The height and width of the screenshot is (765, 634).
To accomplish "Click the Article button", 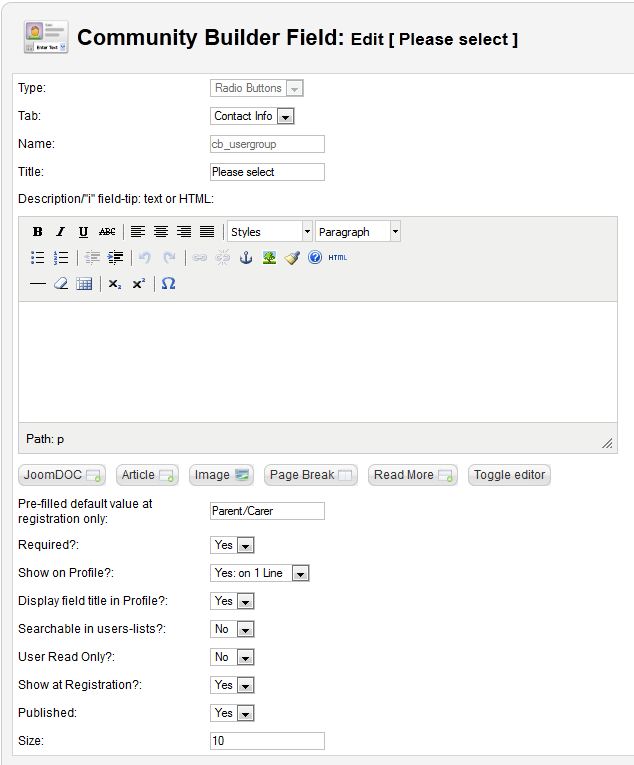I will [147, 475].
